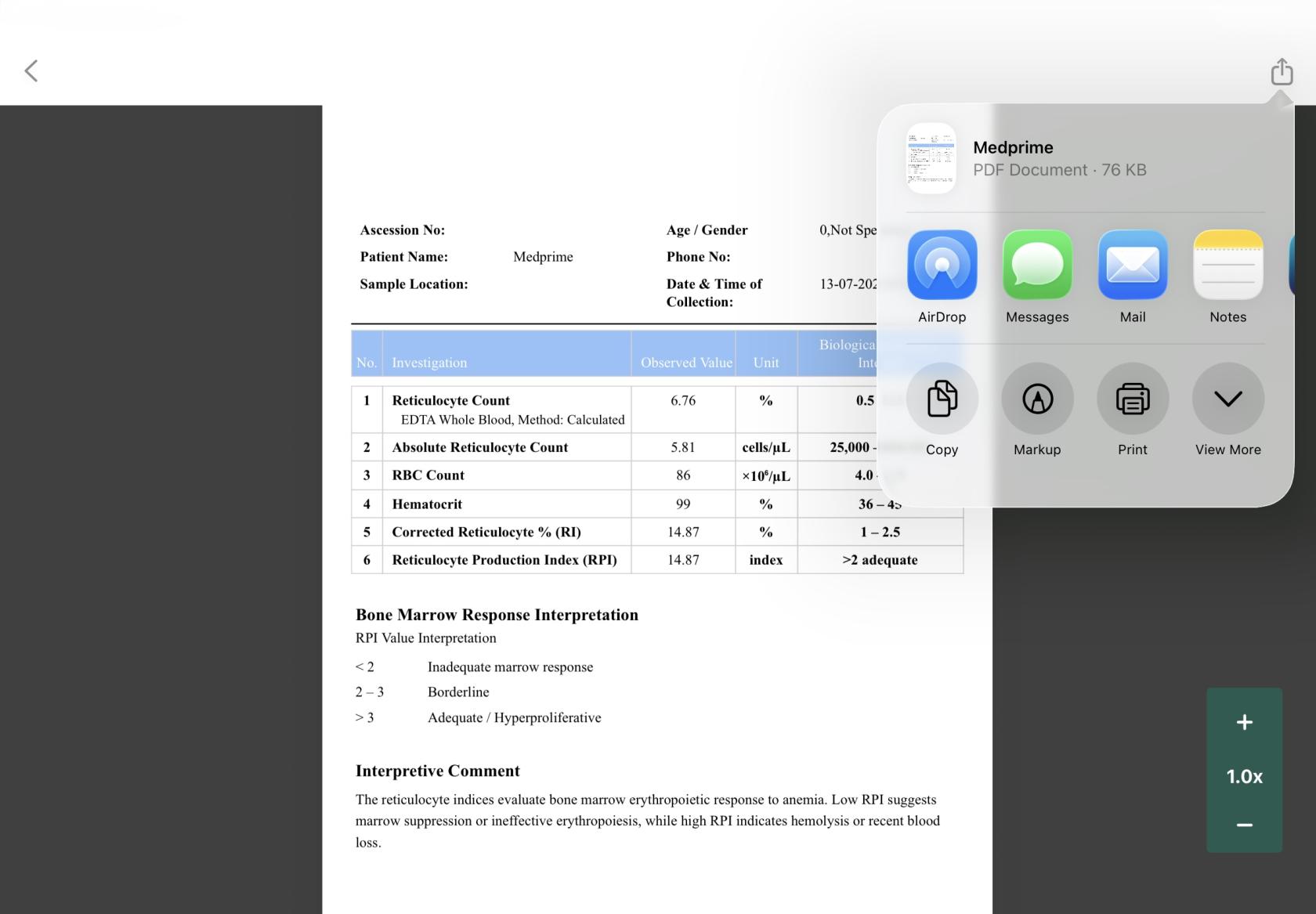Viewport: 1316px width, 914px height.
Task: Tap the share icon at top right
Action: coord(1282,71)
